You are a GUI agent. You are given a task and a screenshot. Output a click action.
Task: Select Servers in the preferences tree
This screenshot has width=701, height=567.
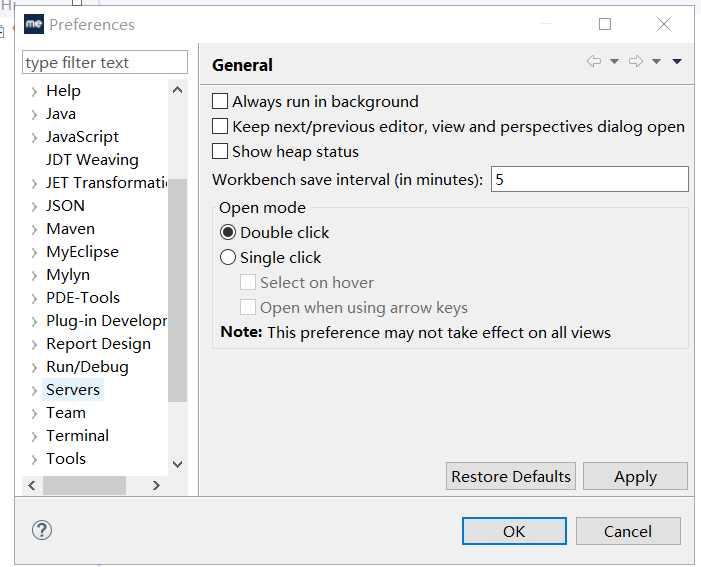click(73, 390)
